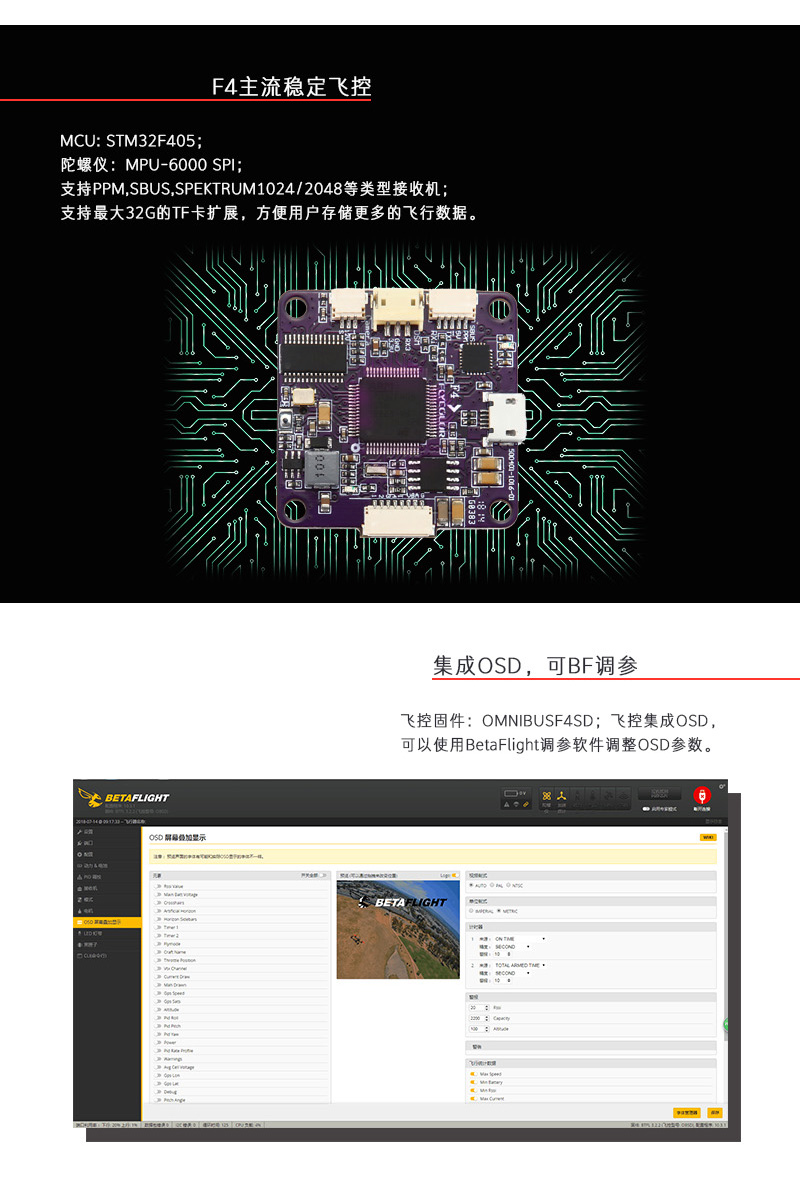Choose the IMPERIAL units radio button
This screenshot has width=800, height=1190.
pos(472,911)
